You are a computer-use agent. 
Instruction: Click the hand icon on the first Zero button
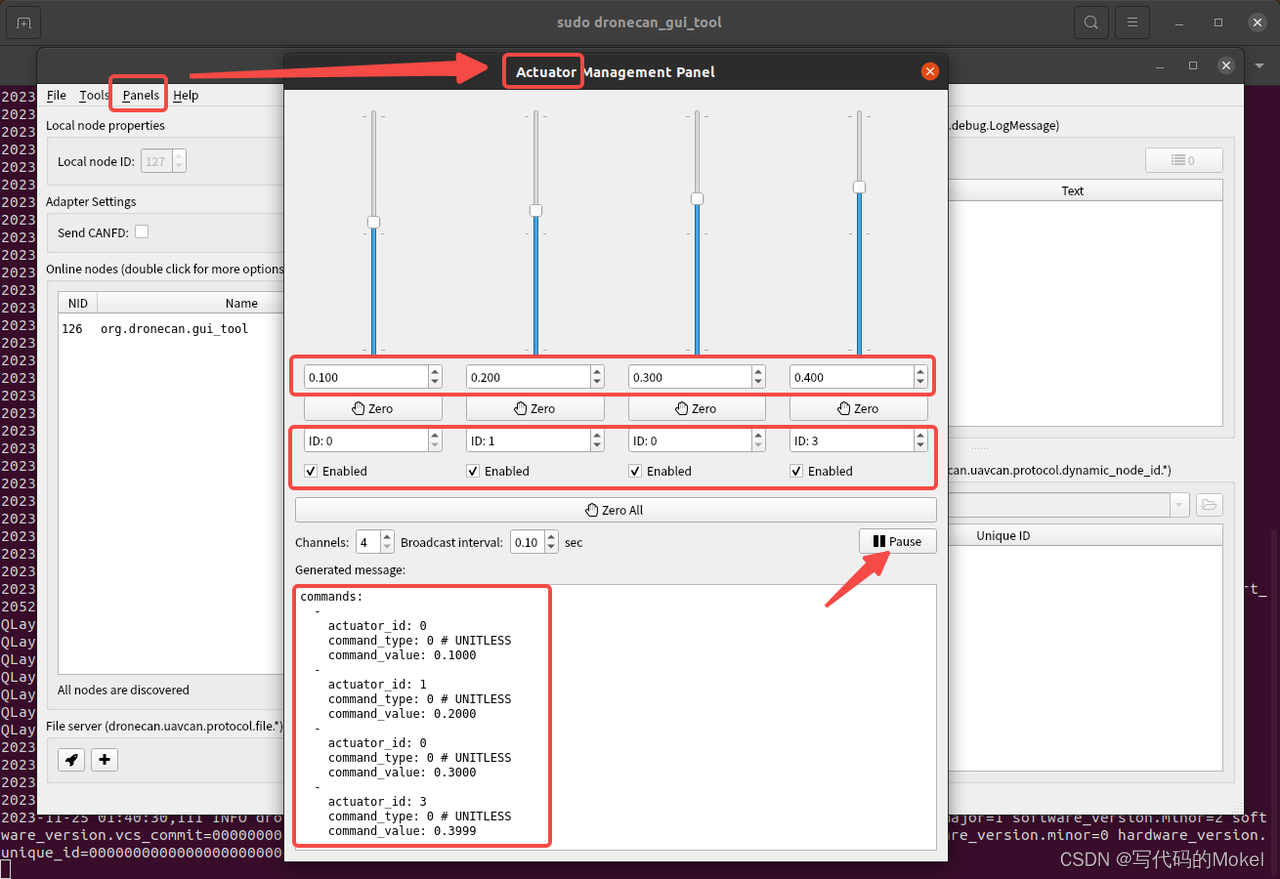[x=358, y=408]
